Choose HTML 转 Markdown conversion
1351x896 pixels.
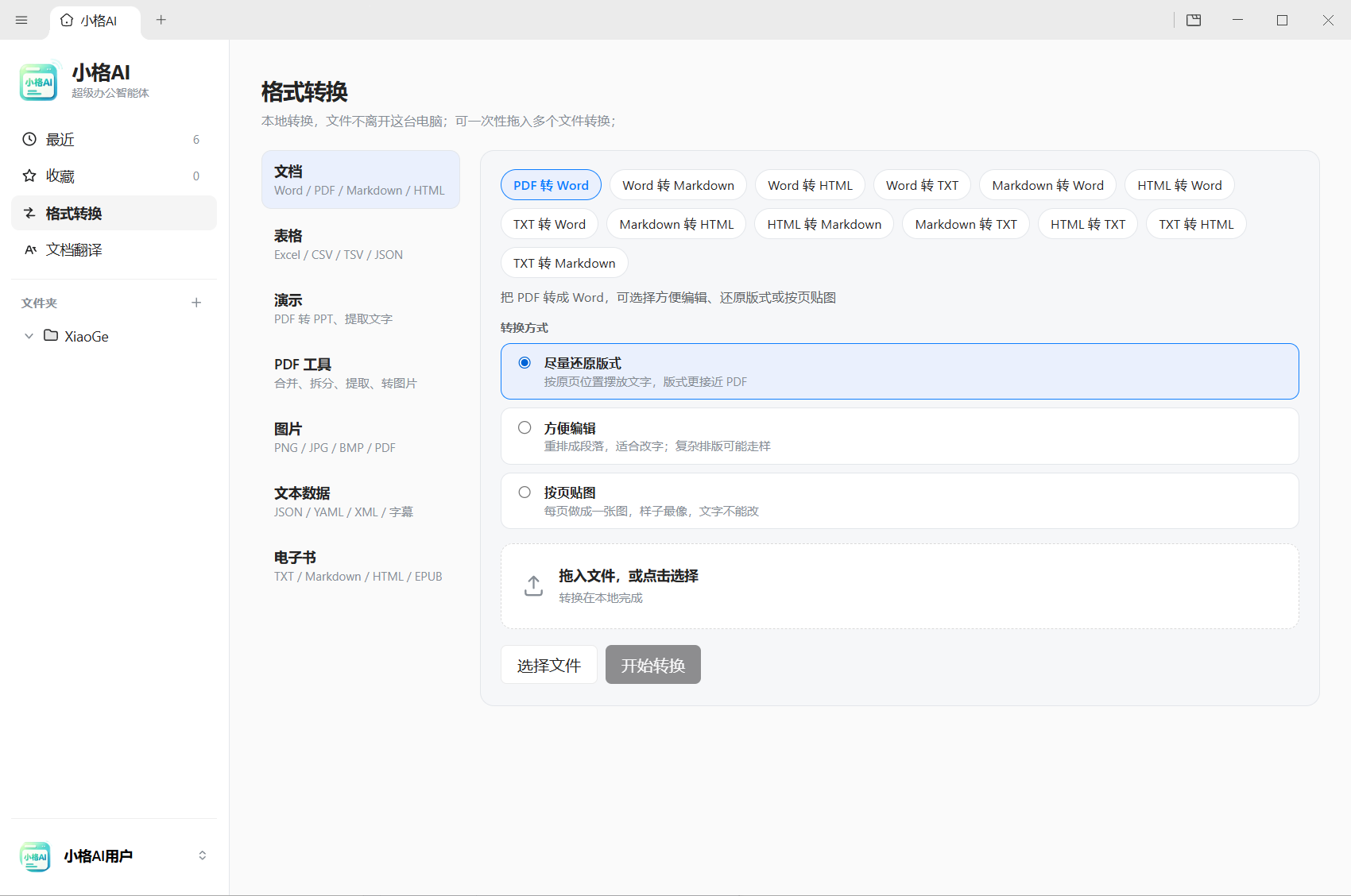click(824, 224)
